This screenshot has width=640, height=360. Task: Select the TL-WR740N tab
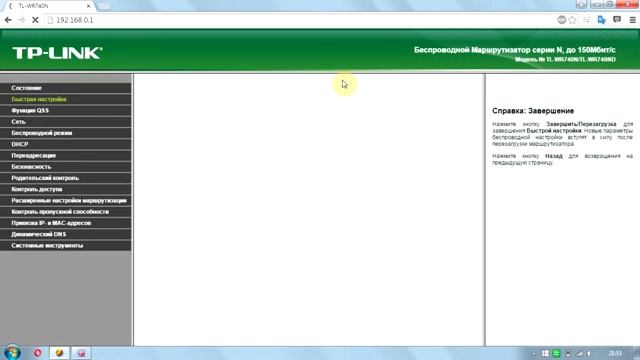pyautogui.click(x=49, y=6)
